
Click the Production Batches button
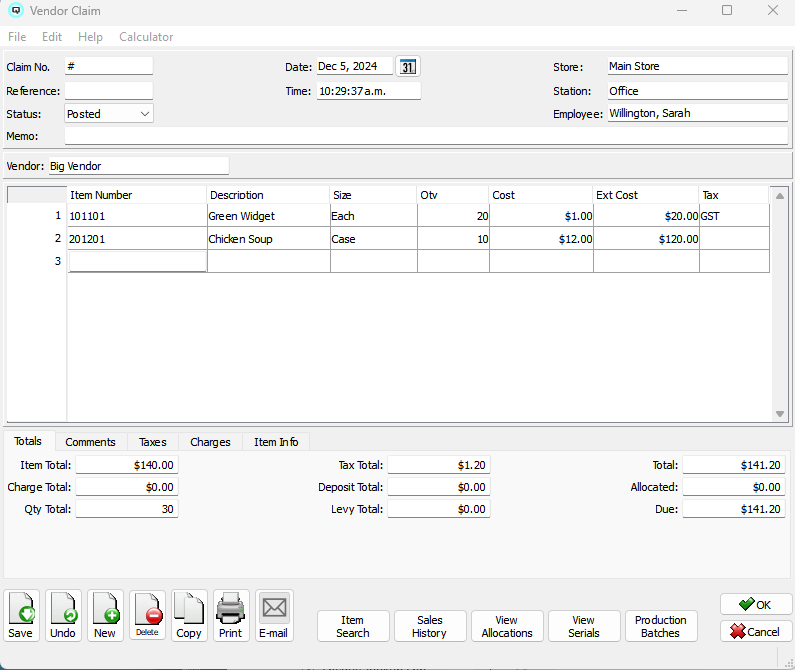pos(661,626)
